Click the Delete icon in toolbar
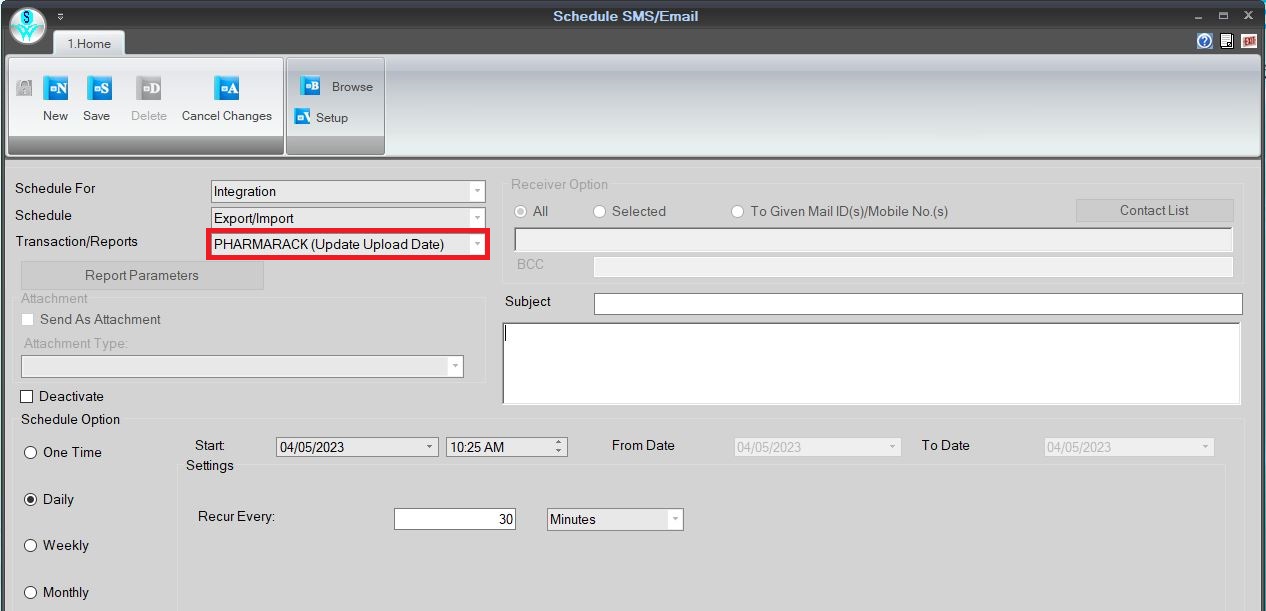This screenshot has height=611, width=1266. [x=149, y=88]
